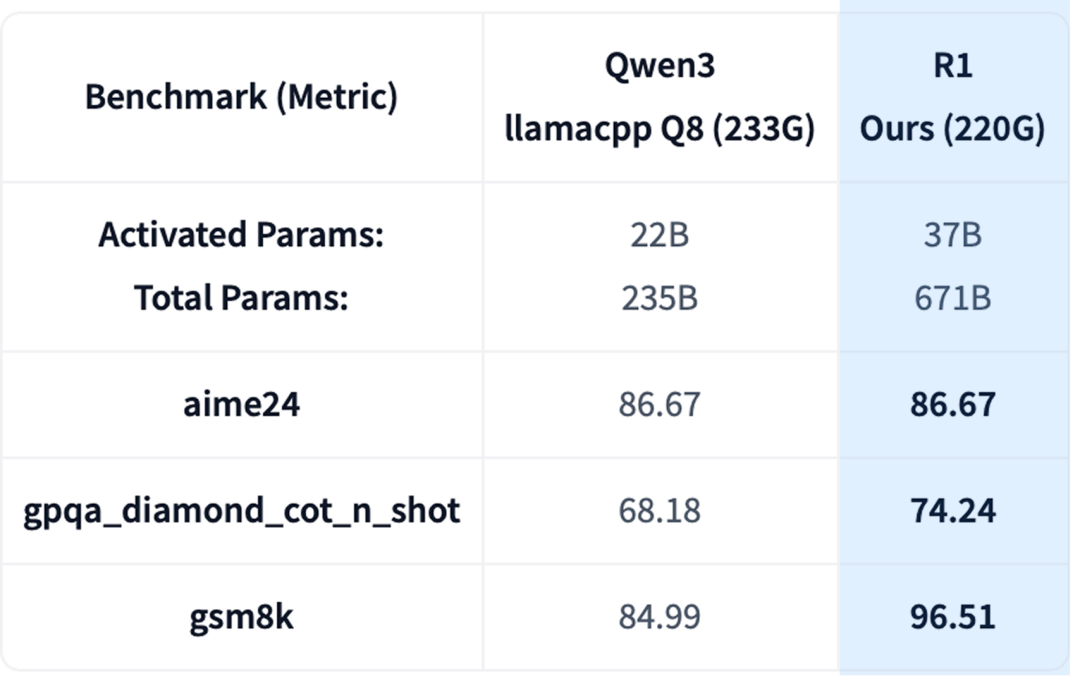
Task: Click the 74.24 score cell
Action: coord(952,510)
